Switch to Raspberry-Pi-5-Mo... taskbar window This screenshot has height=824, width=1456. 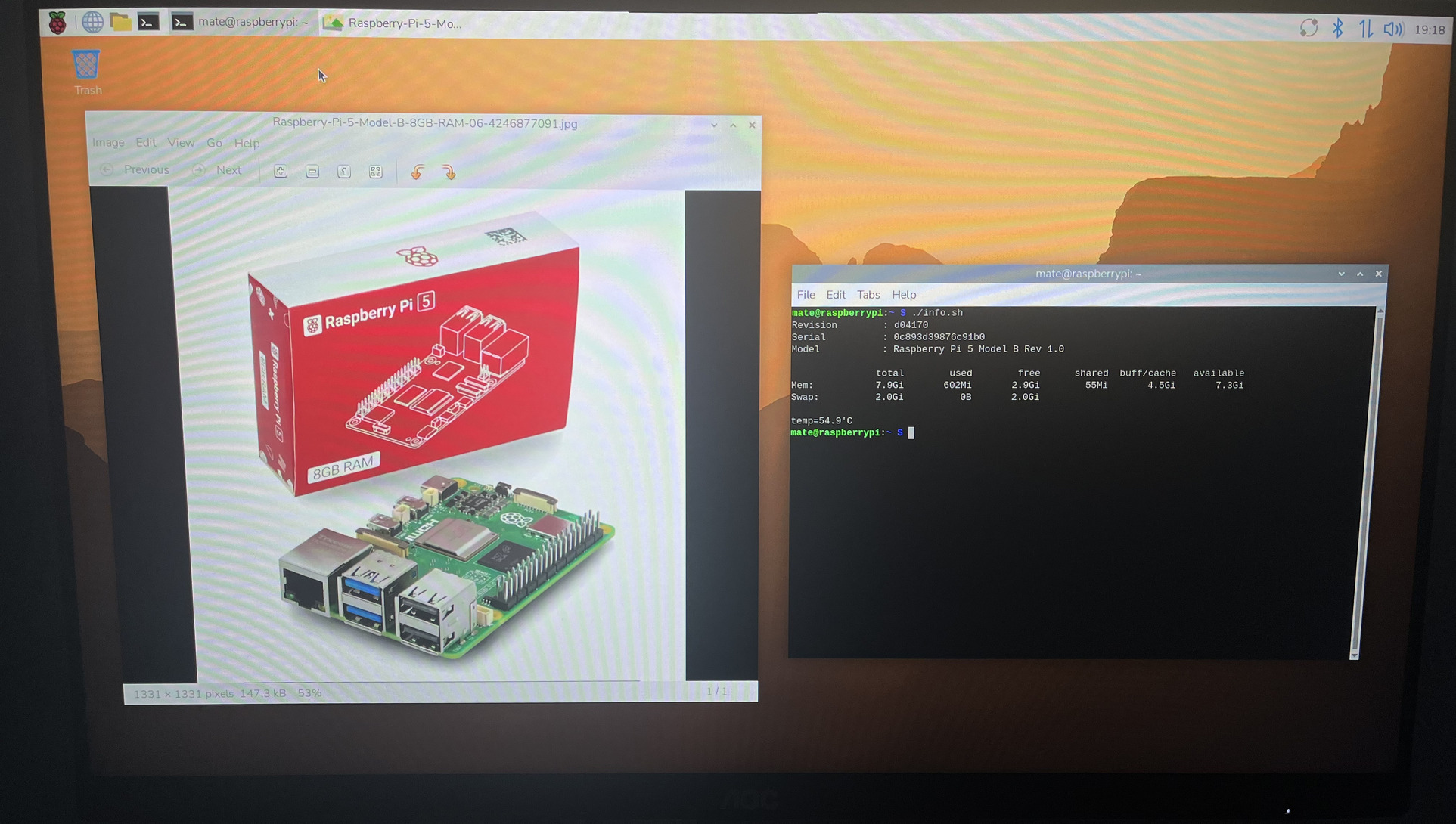(x=393, y=23)
